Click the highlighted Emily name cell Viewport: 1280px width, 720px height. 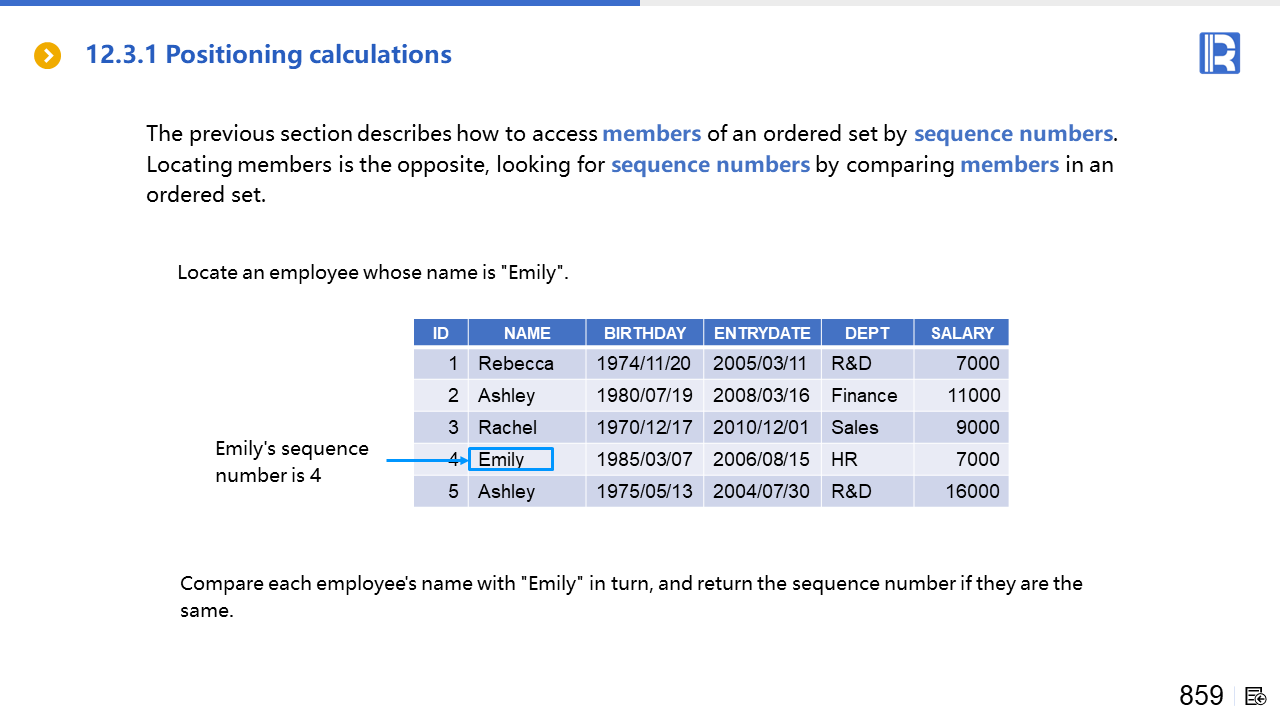(511, 460)
